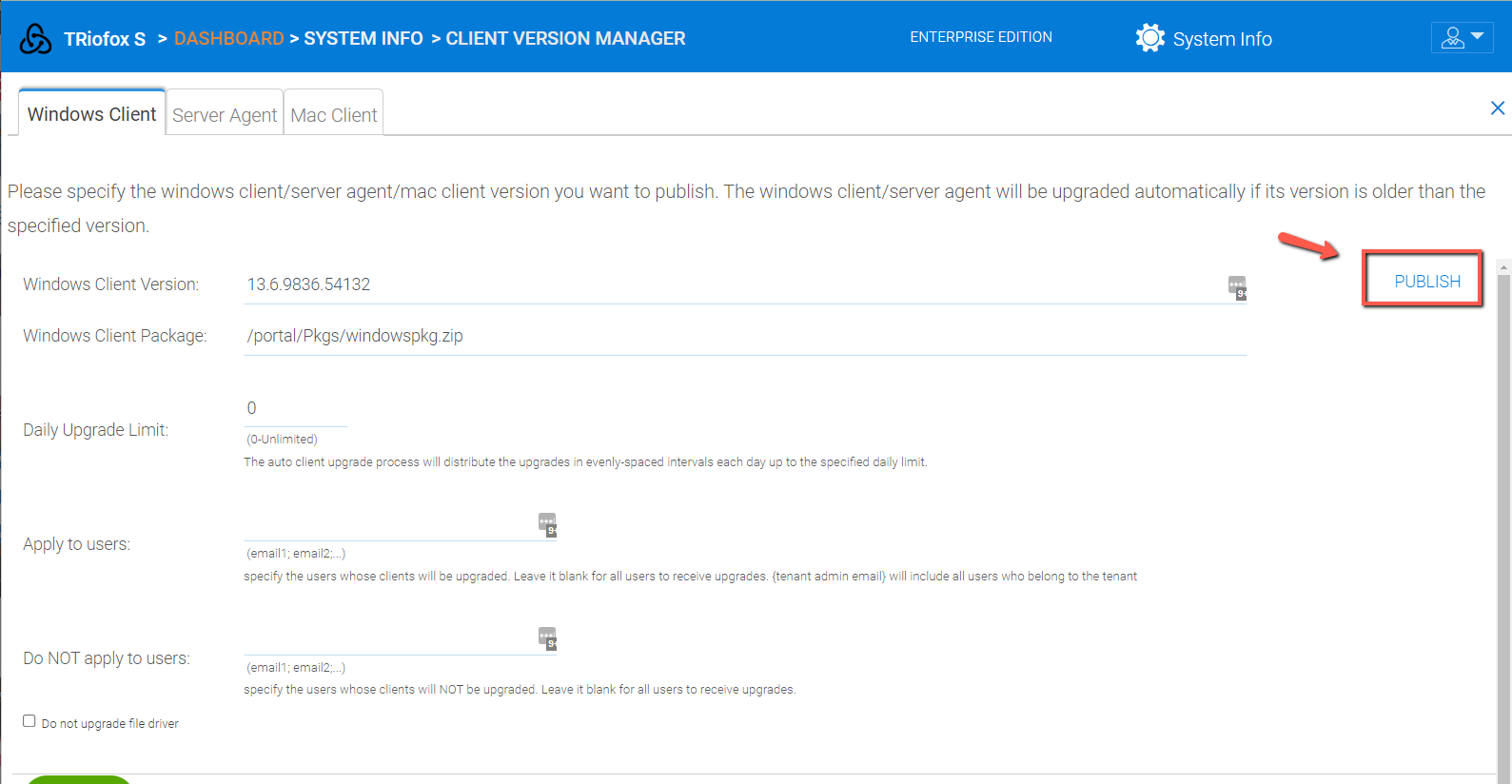Click the scrollbar up arrow on the right

[x=1503, y=267]
